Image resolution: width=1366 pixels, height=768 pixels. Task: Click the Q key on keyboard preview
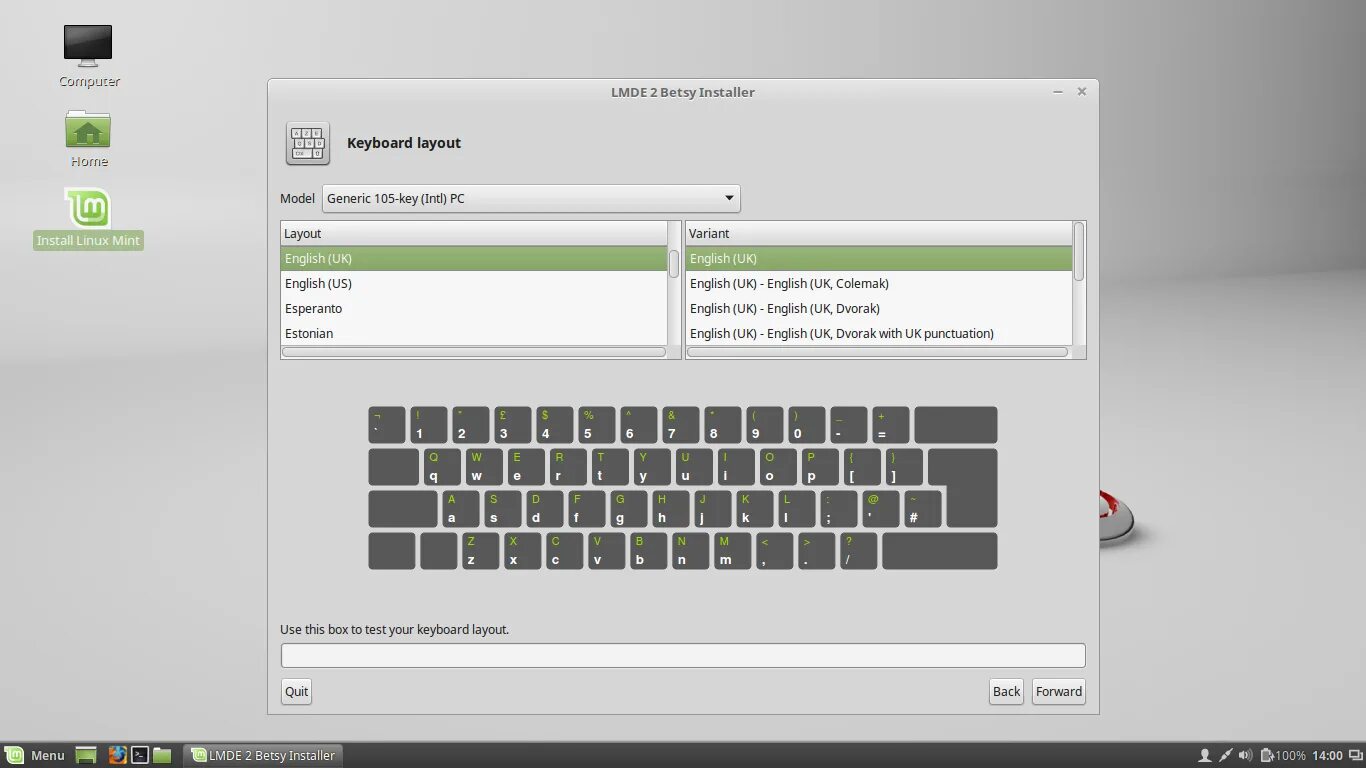(442, 467)
